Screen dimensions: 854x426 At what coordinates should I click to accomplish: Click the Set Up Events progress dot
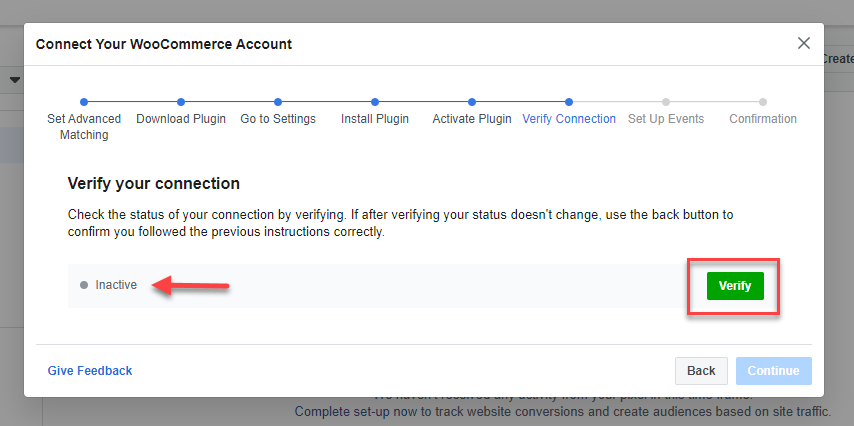point(666,102)
